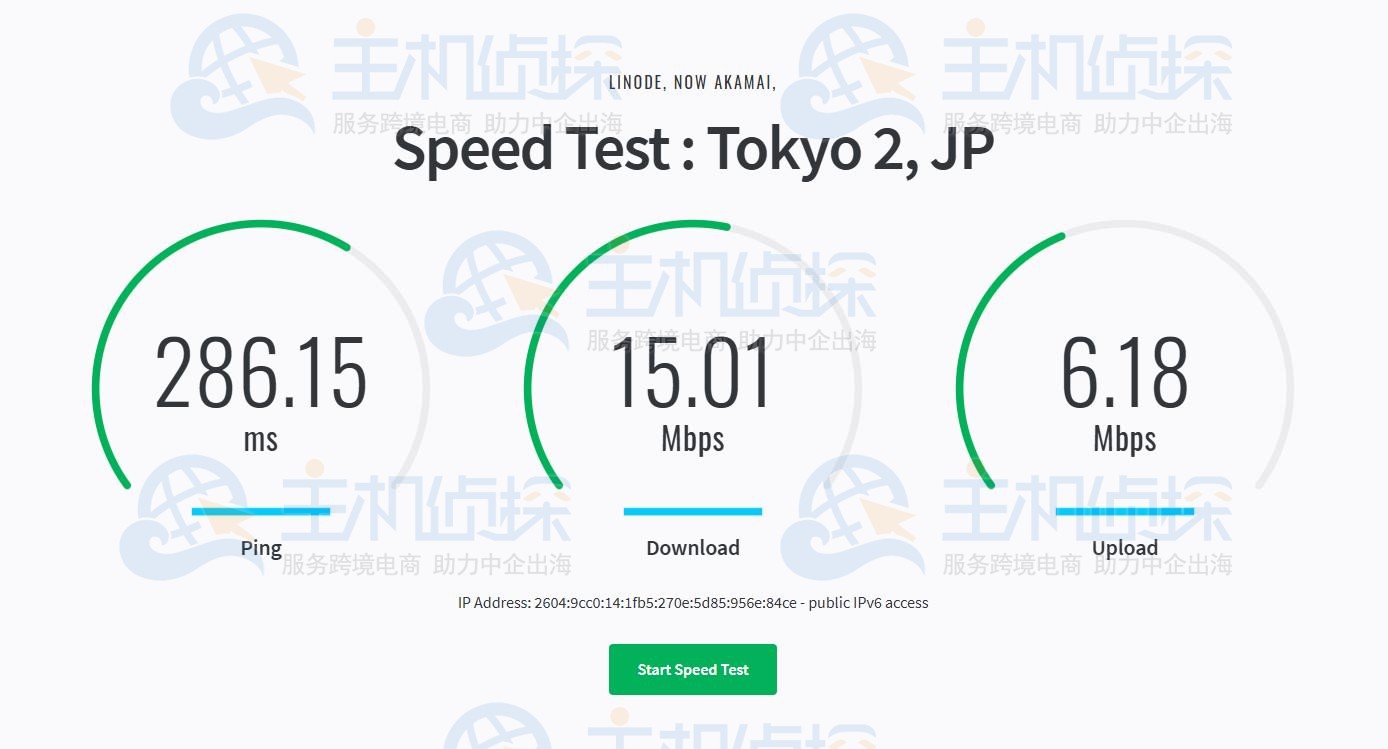Viewport: 1388px width, 749px height.
Task: Select the Download label
Action: click(692, 547)
